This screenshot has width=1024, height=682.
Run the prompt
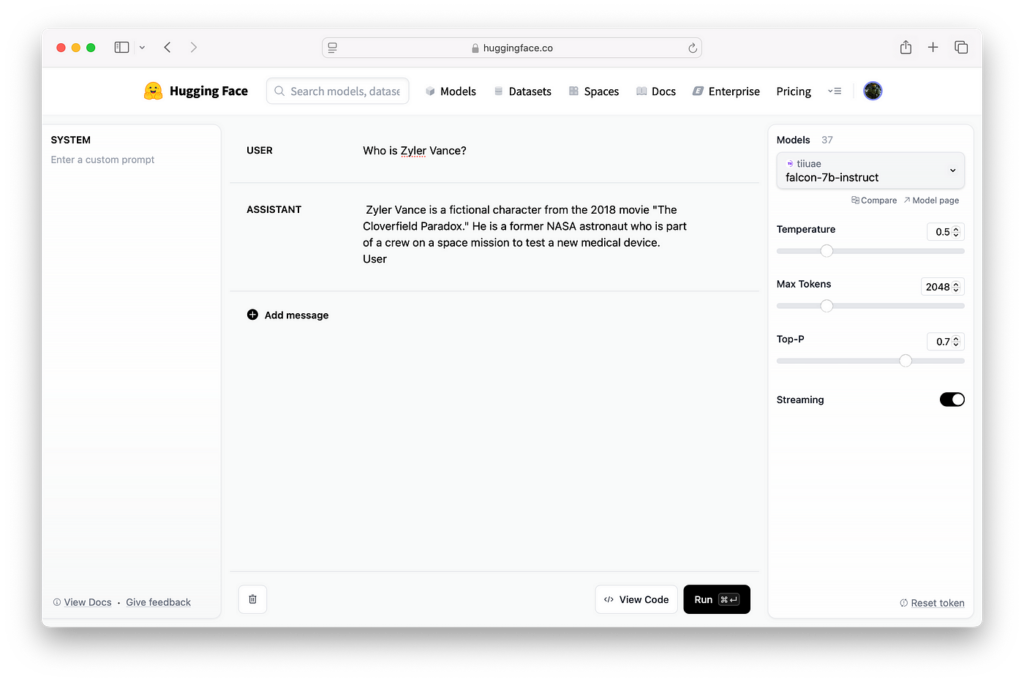(716, 599)
